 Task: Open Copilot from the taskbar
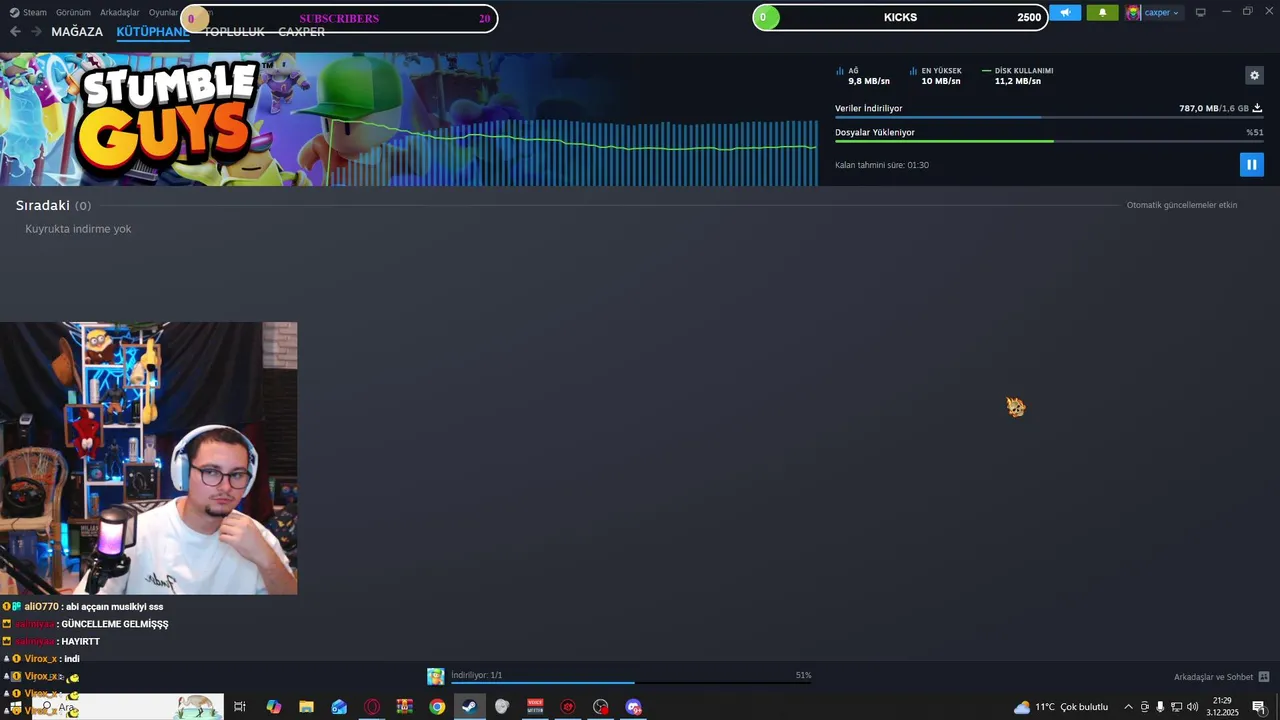coord(274,707)
